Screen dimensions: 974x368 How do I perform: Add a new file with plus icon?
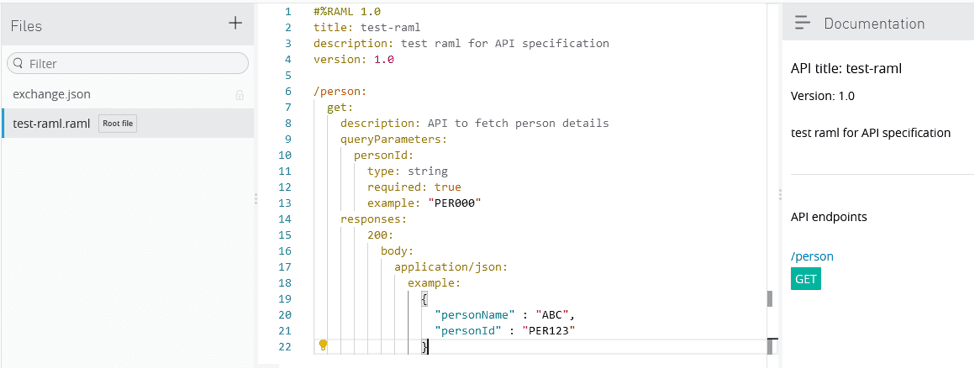coord(235,24)
